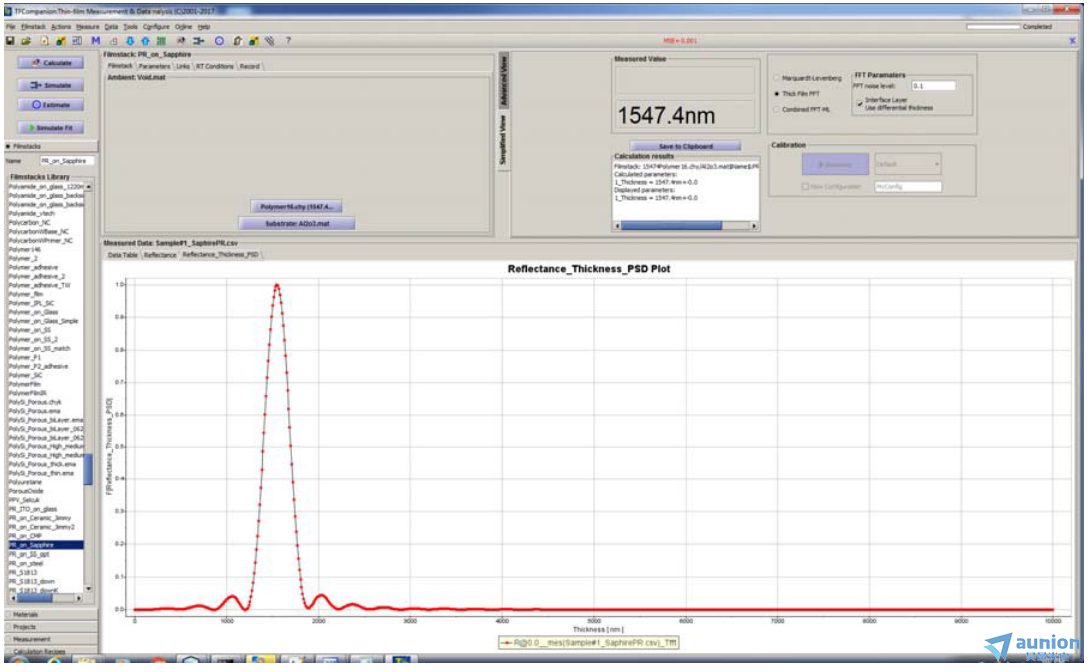
Task: Click the open folder toolbar icon
Action: coord(26,41)
